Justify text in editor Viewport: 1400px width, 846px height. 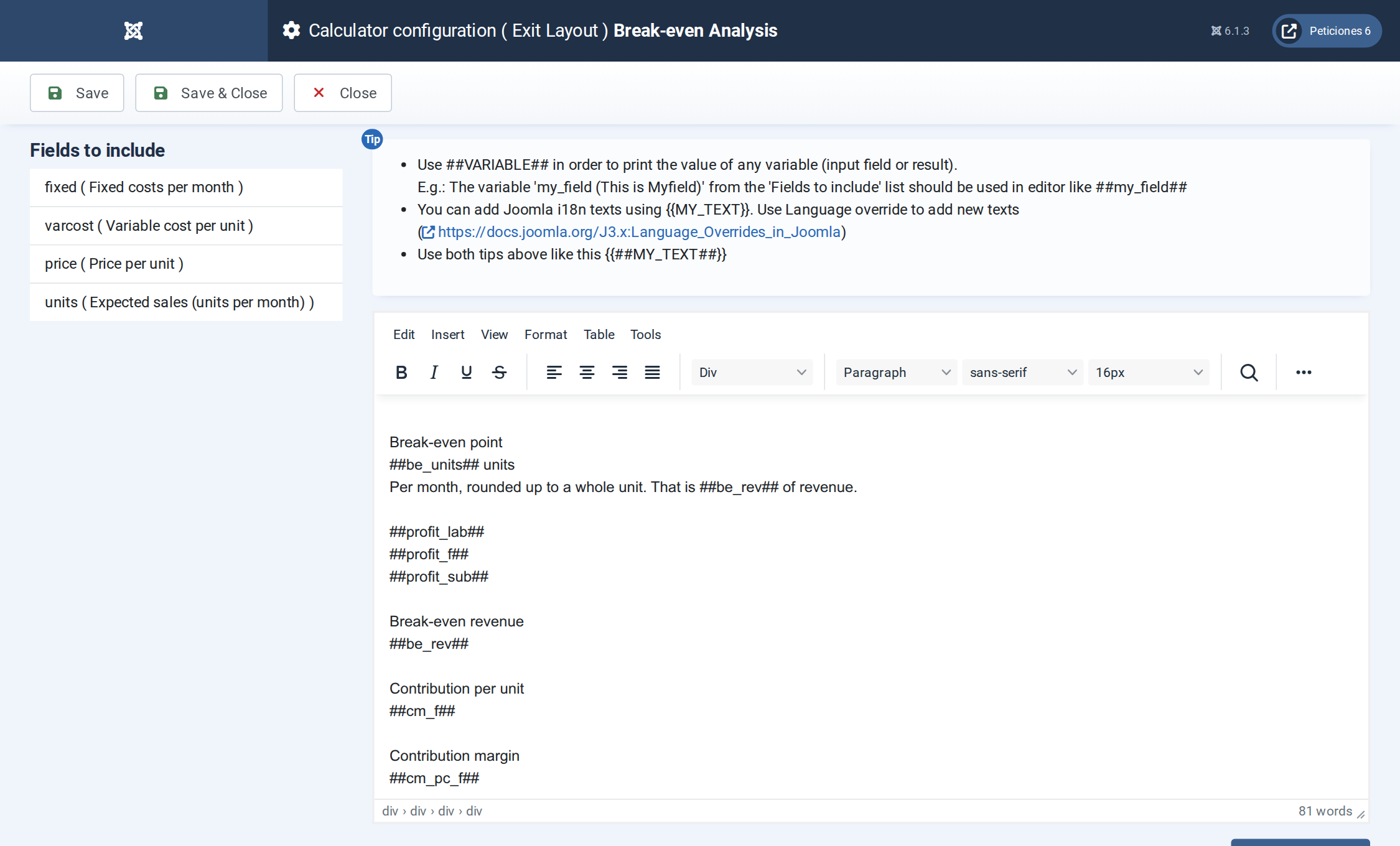pos(652,373)
